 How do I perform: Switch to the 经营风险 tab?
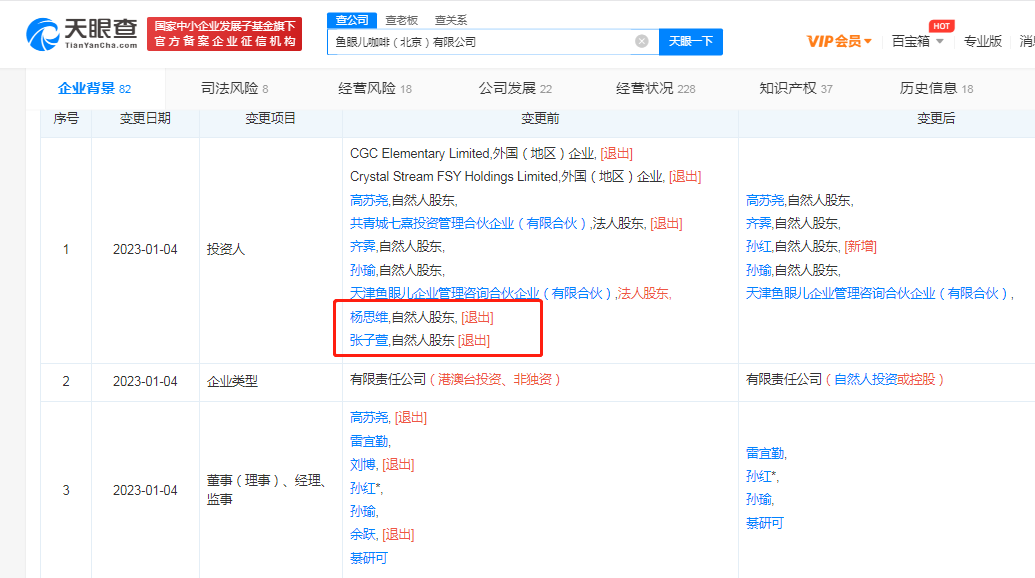(375, 88)
